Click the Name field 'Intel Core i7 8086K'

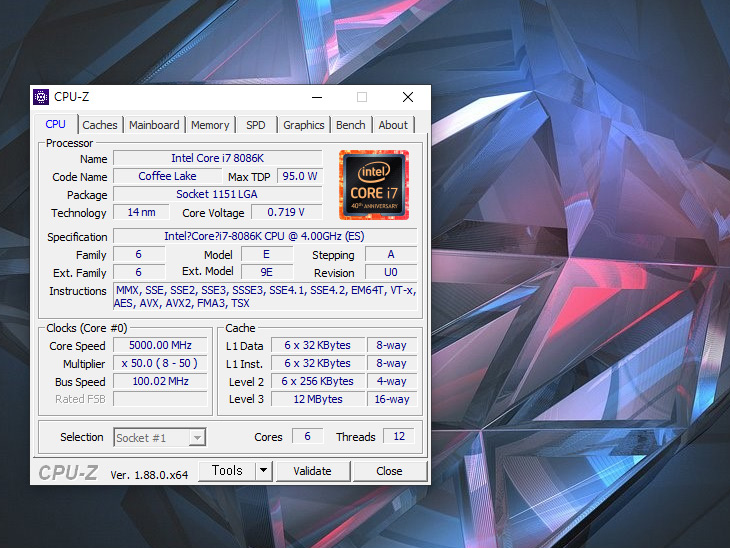pyautogui.click(x=217, y=158)
